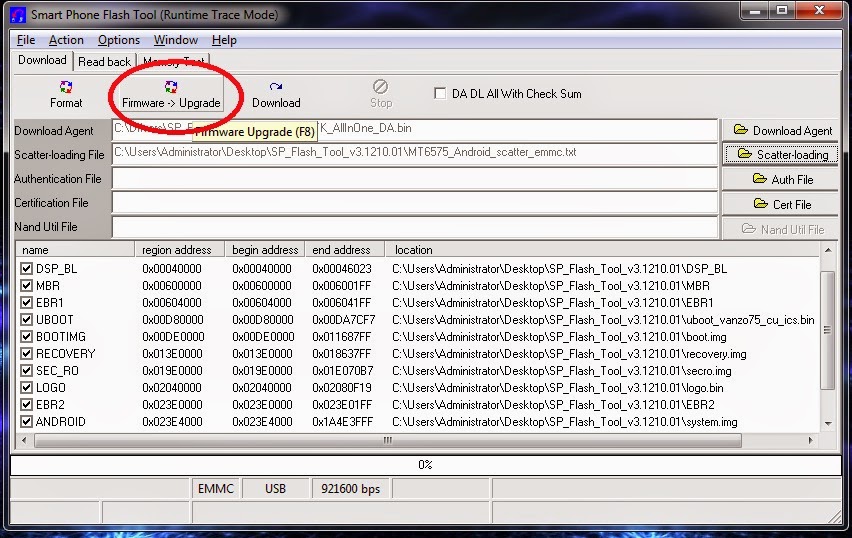Click the Stop toolbar icon
Screen dimensions: 852x538
click(380, 95)
